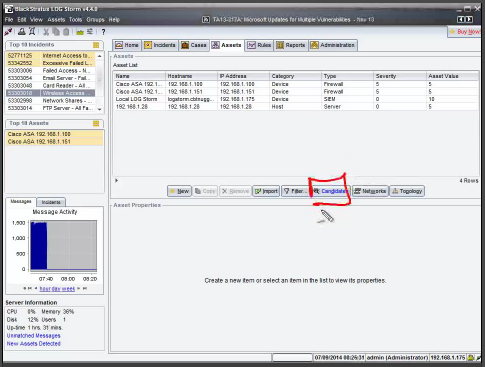Click the Networks button

click(370, 191)
